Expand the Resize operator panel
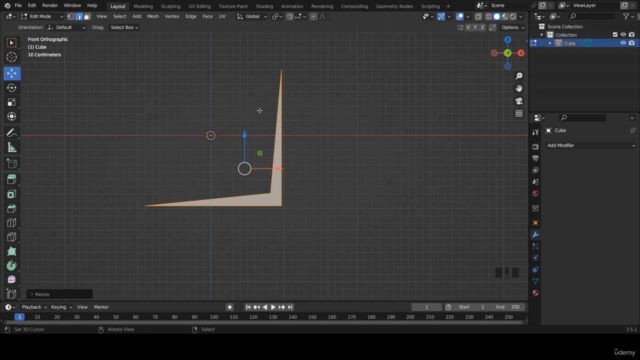Viewport: 640px width, 360px height. tap(60, 294)
